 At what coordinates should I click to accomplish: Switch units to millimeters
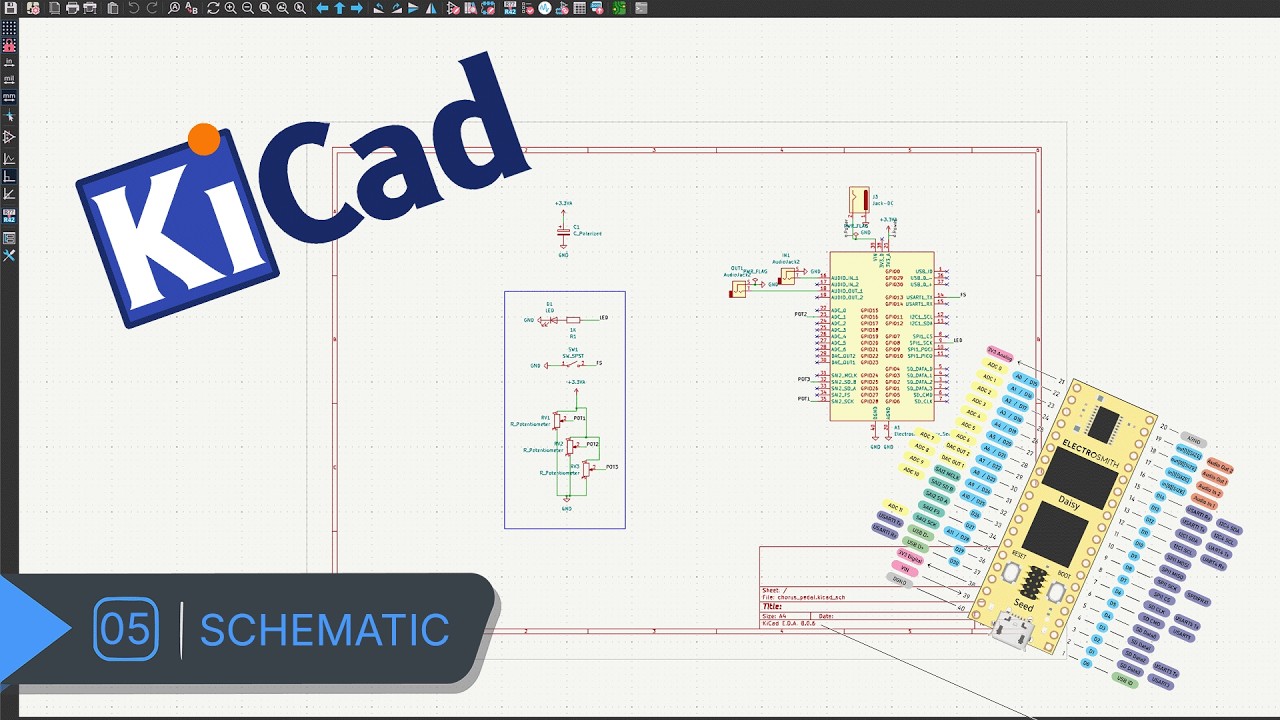[x=9, y=97]
